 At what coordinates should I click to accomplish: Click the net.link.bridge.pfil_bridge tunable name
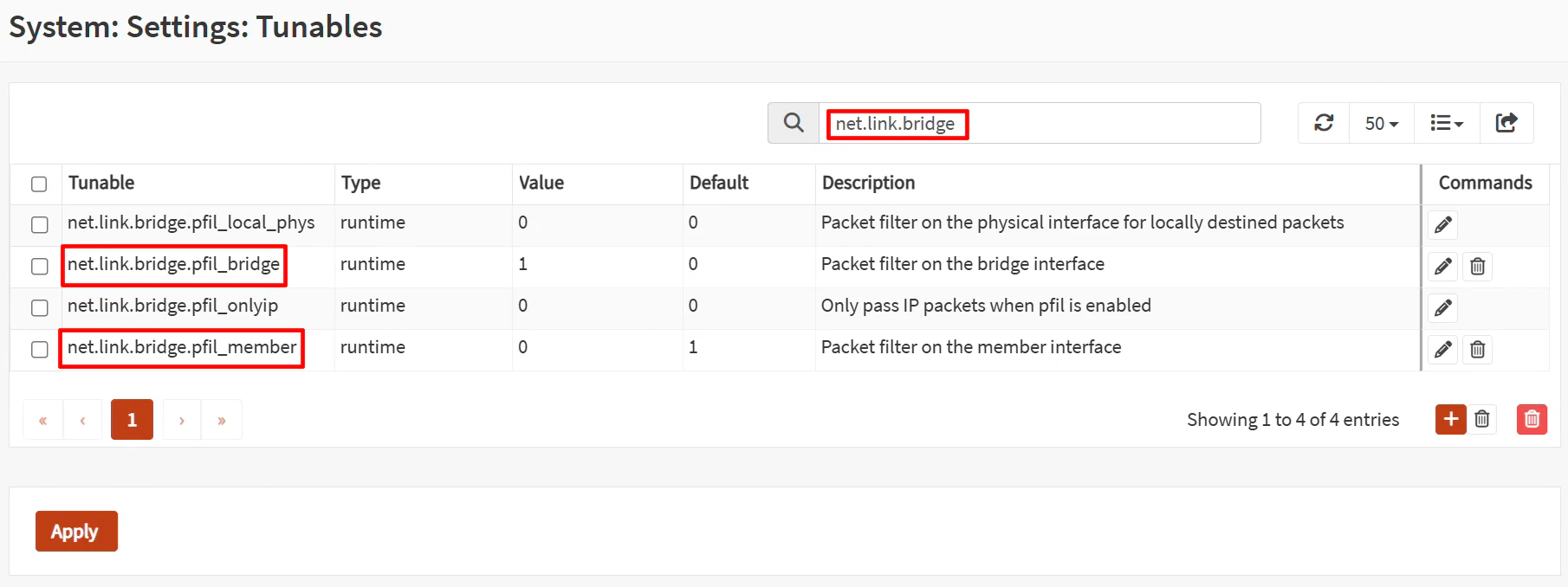click(173, 264)
